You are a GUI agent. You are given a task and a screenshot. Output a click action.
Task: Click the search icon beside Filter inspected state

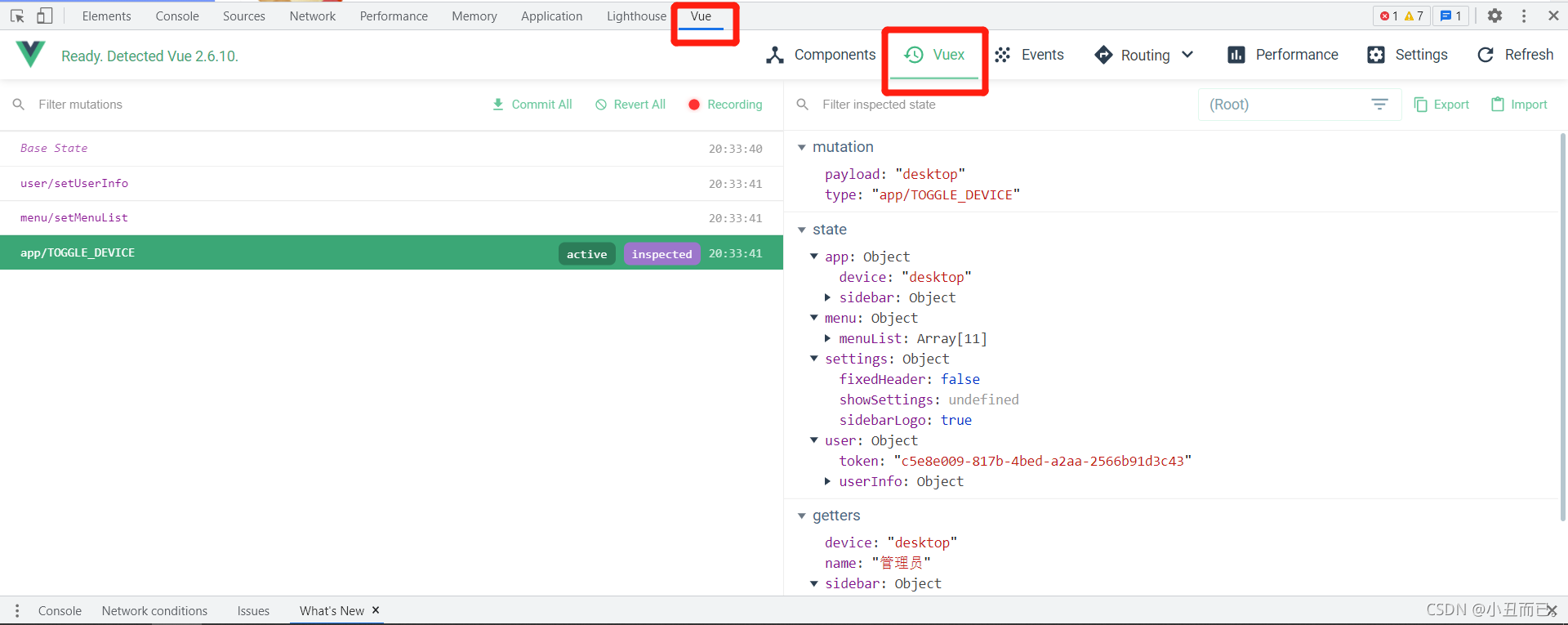point(803,105)
